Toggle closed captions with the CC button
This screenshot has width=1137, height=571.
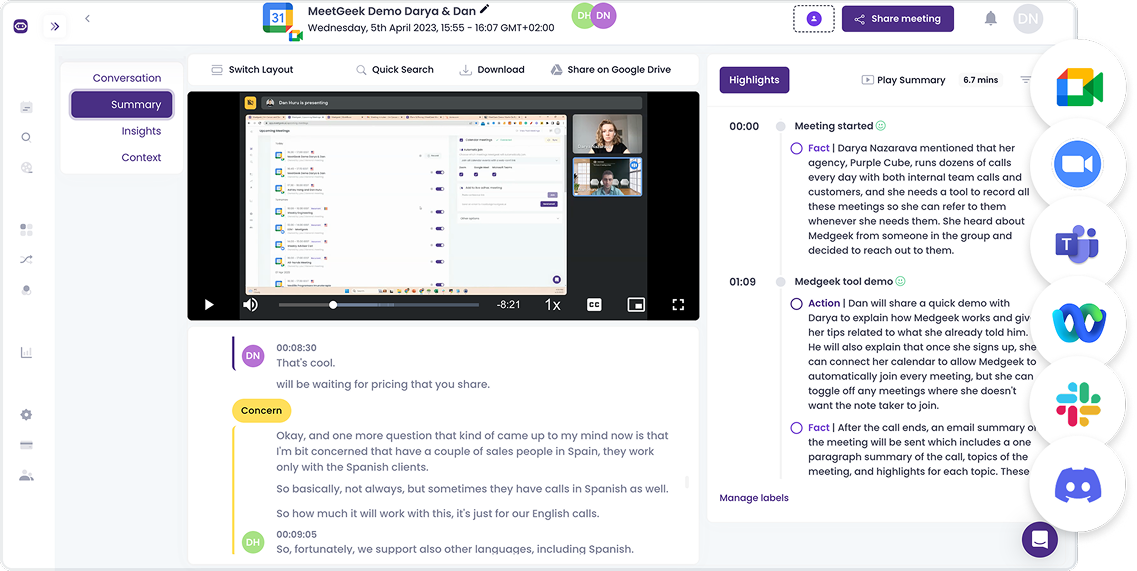click(594, 305)
